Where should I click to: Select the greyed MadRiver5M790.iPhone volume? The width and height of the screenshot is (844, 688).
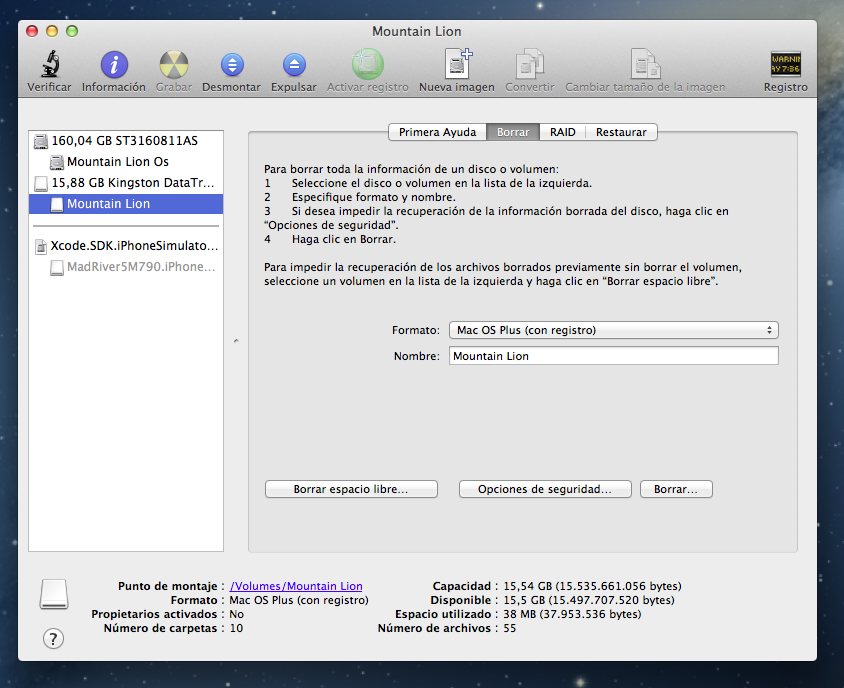coord(126,267)
